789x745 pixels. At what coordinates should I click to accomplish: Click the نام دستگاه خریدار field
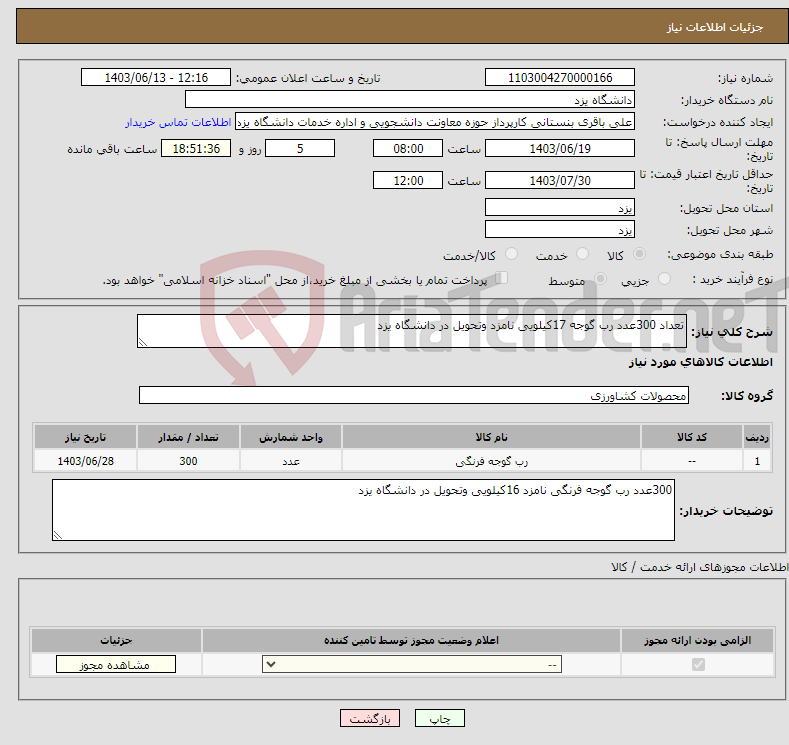coord(410,100)
